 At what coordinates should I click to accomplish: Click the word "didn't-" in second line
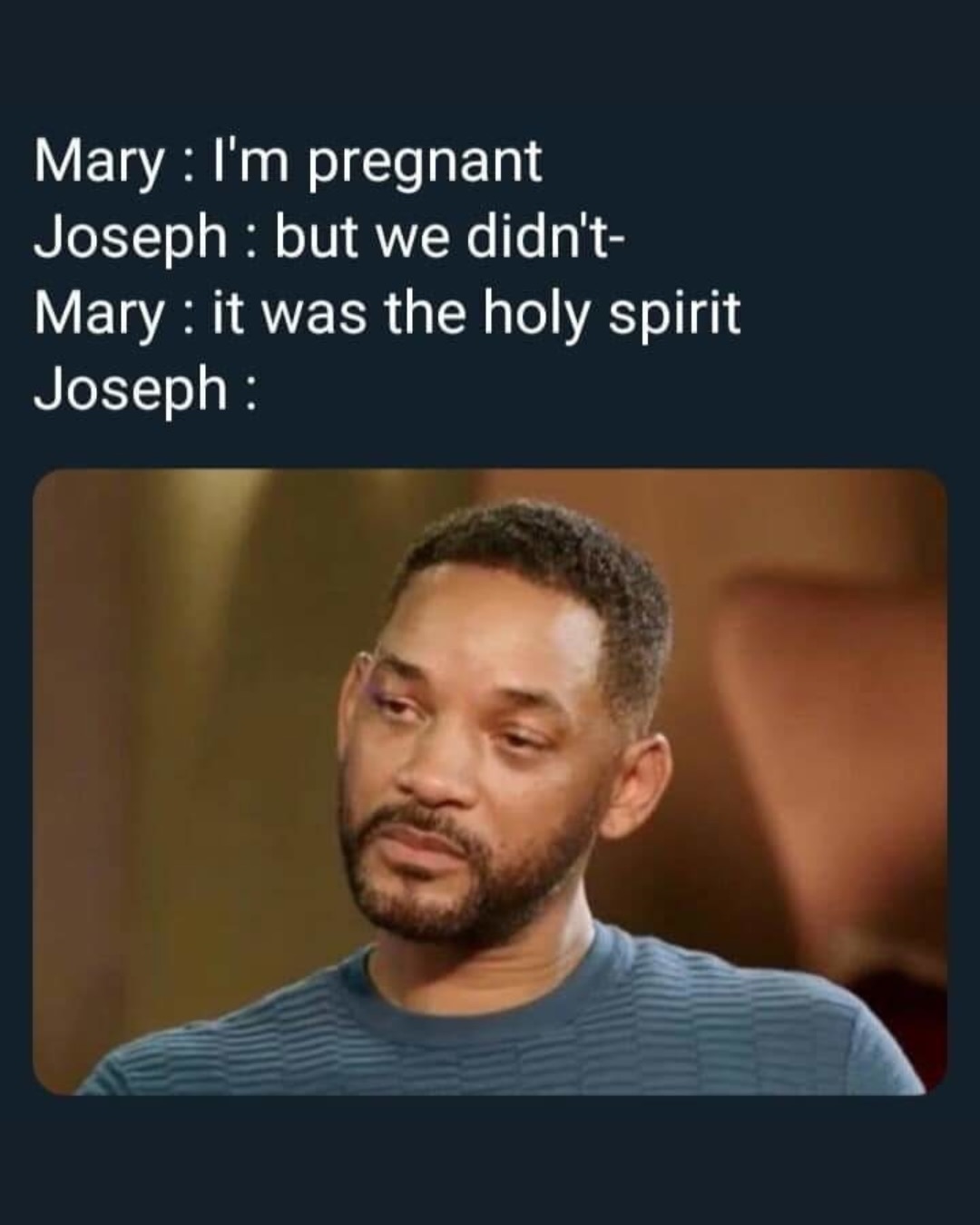(x=544, y=237)
